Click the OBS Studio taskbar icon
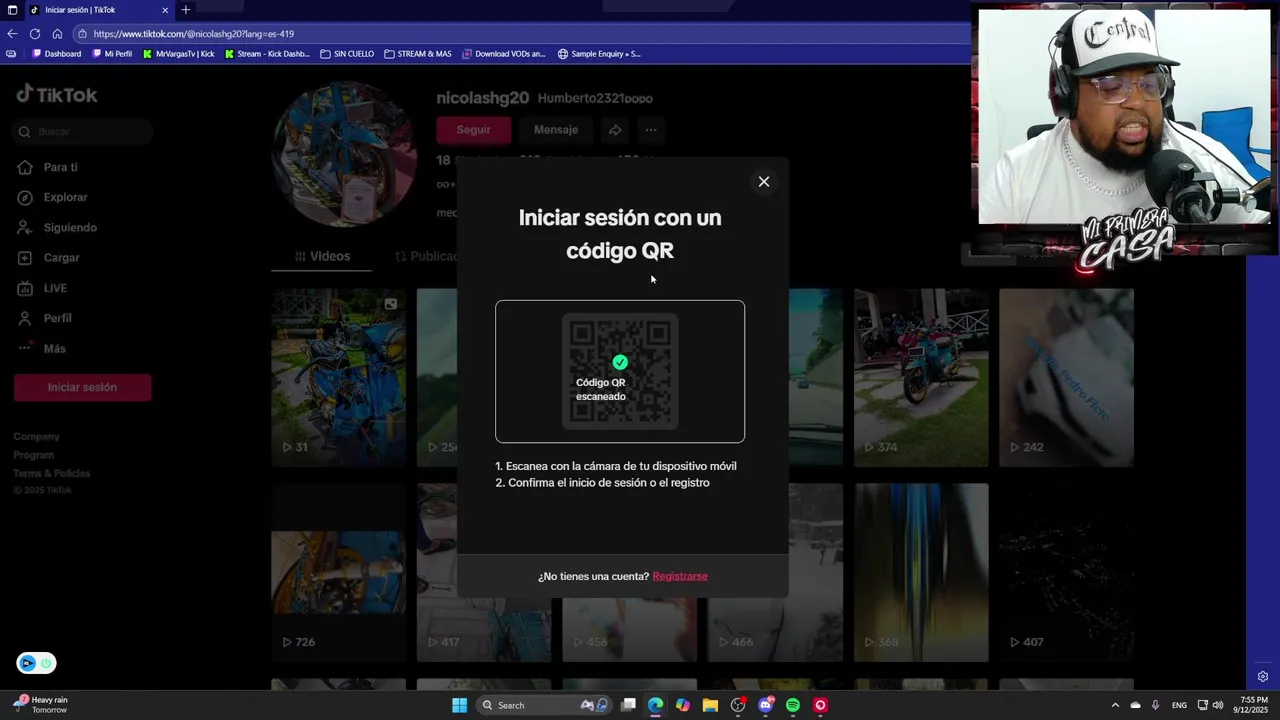The image size is (1280, 720). pyautogui.click(x=738, y=705)
